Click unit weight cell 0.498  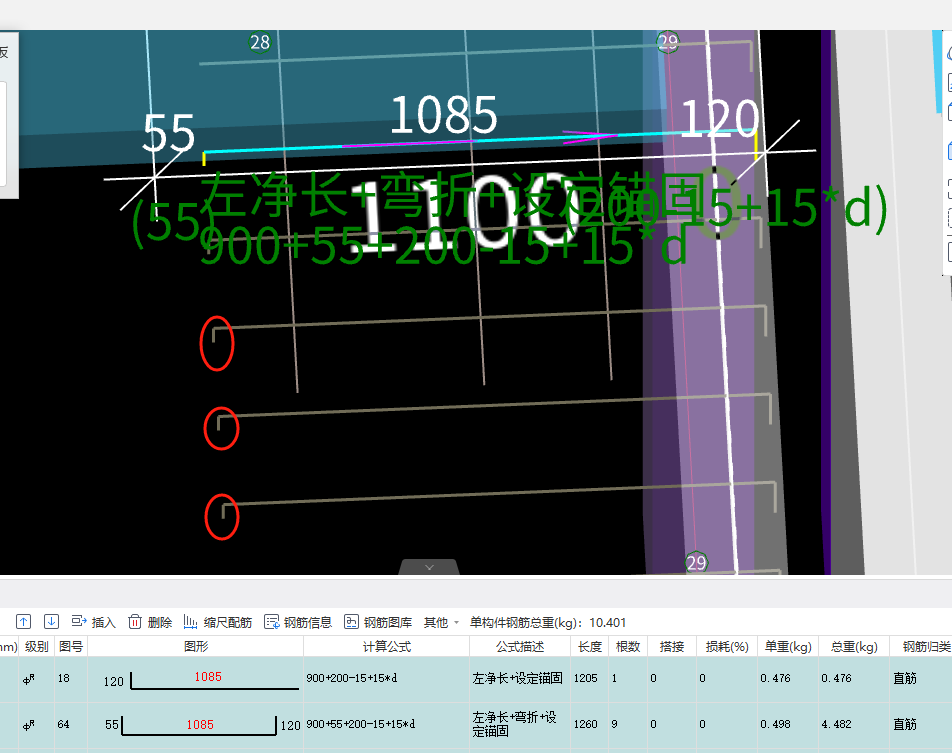click(788, 724)
